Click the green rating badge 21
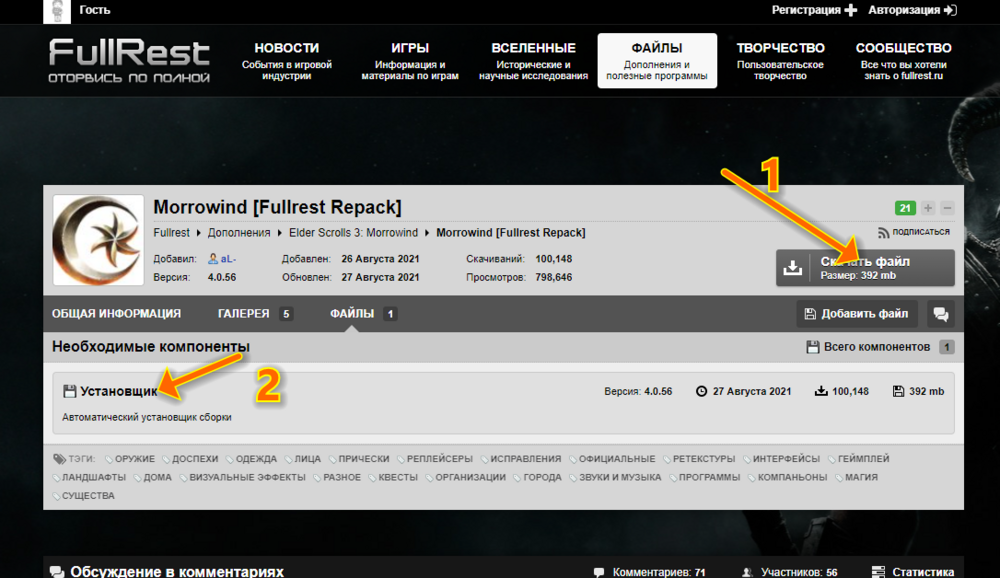Image resolution: width=1000 pixels, height=578 pixels. point(905,208)
